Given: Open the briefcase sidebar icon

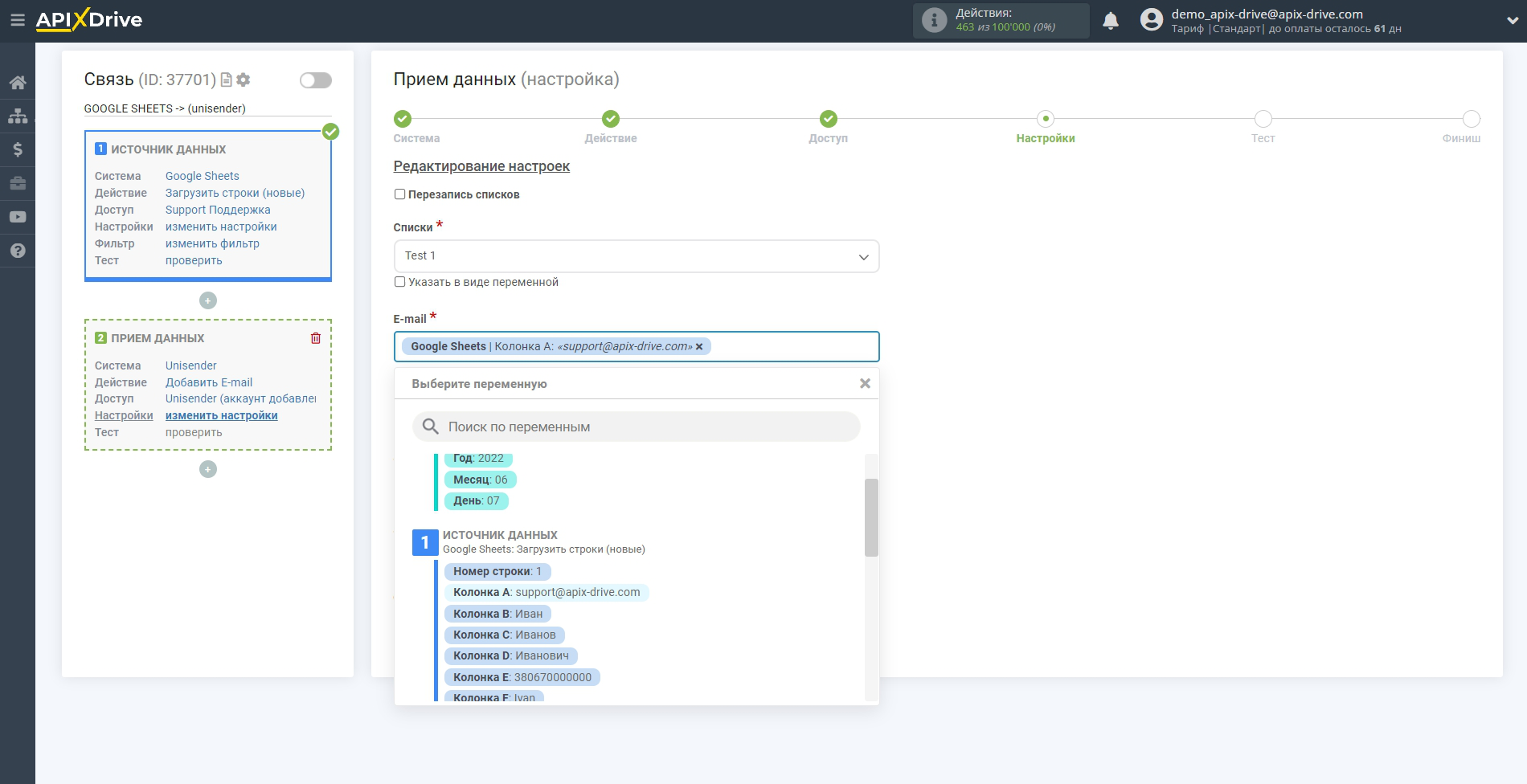Looking at the screenshot, I should pyautogui.click(x=18, y=183).
